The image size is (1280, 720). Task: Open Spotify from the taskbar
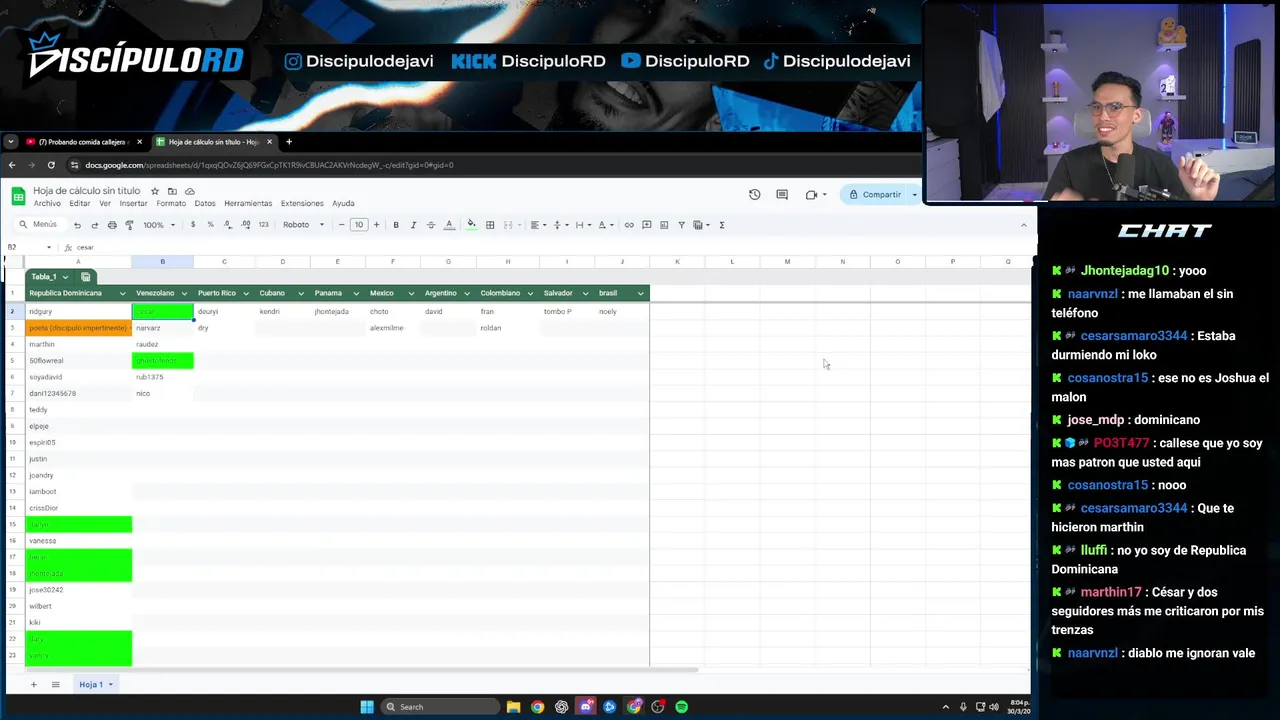coord(682,707)
